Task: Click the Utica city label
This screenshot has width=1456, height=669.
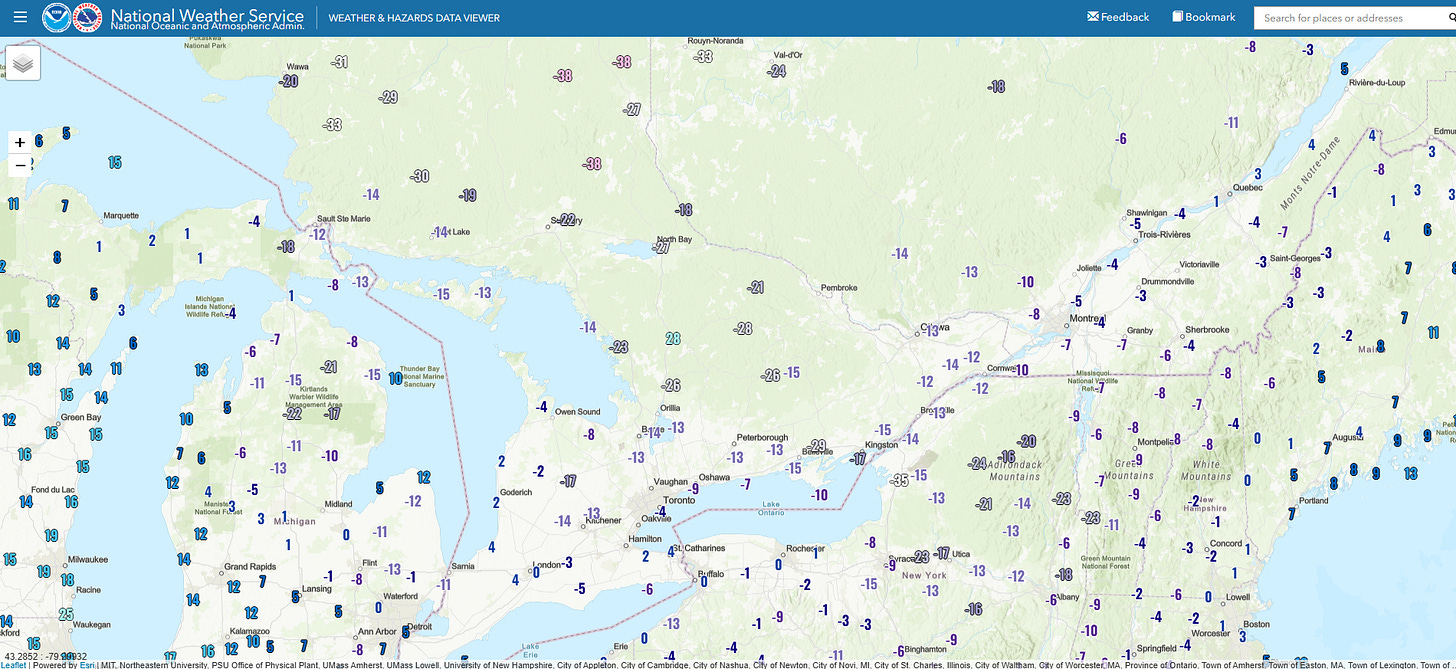Action: (960, 553)
